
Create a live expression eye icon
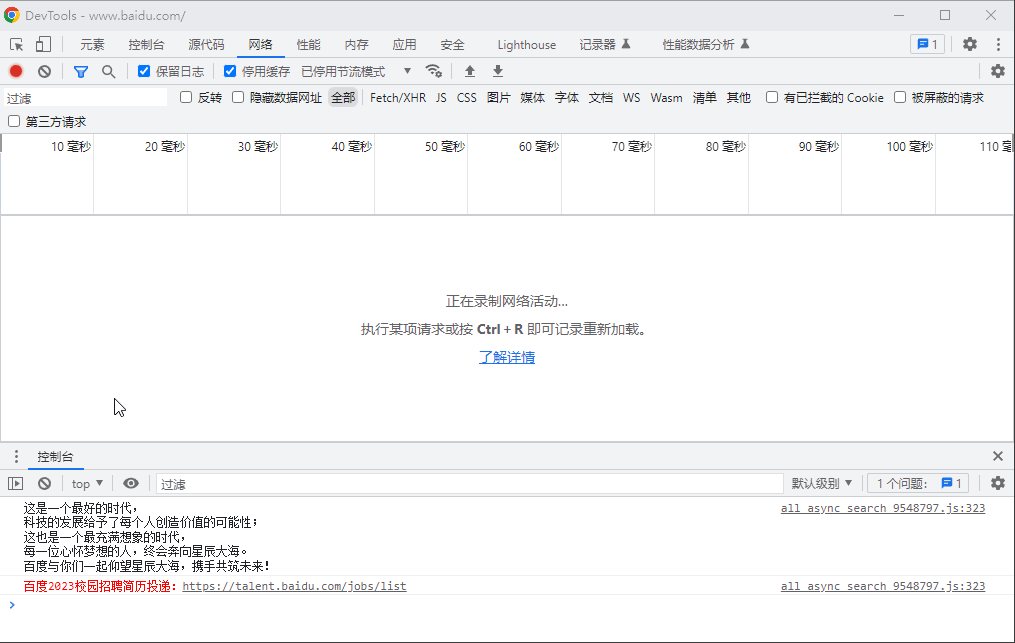coord(131,484)
